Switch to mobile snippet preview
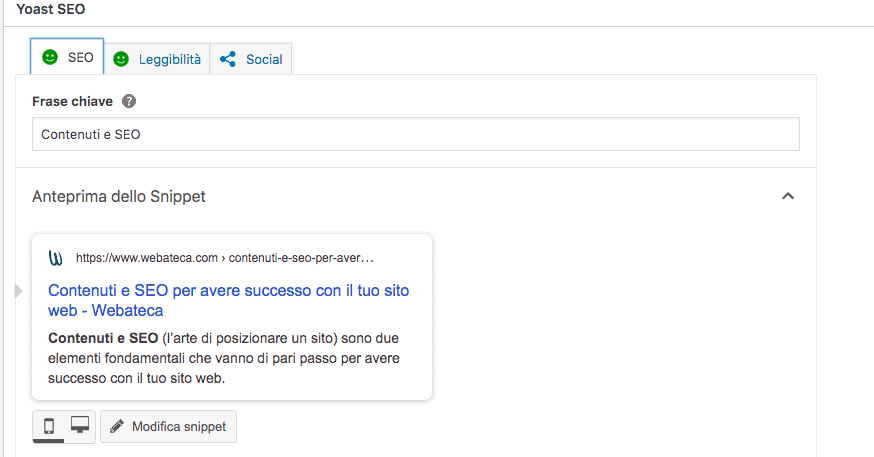Viewport: 874px width, 457px height. pos(49,426)
